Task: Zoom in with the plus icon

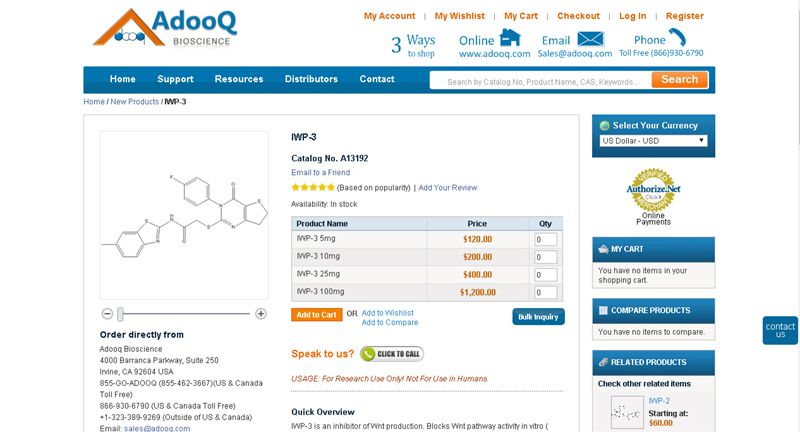Action: (x=261, y=314)
